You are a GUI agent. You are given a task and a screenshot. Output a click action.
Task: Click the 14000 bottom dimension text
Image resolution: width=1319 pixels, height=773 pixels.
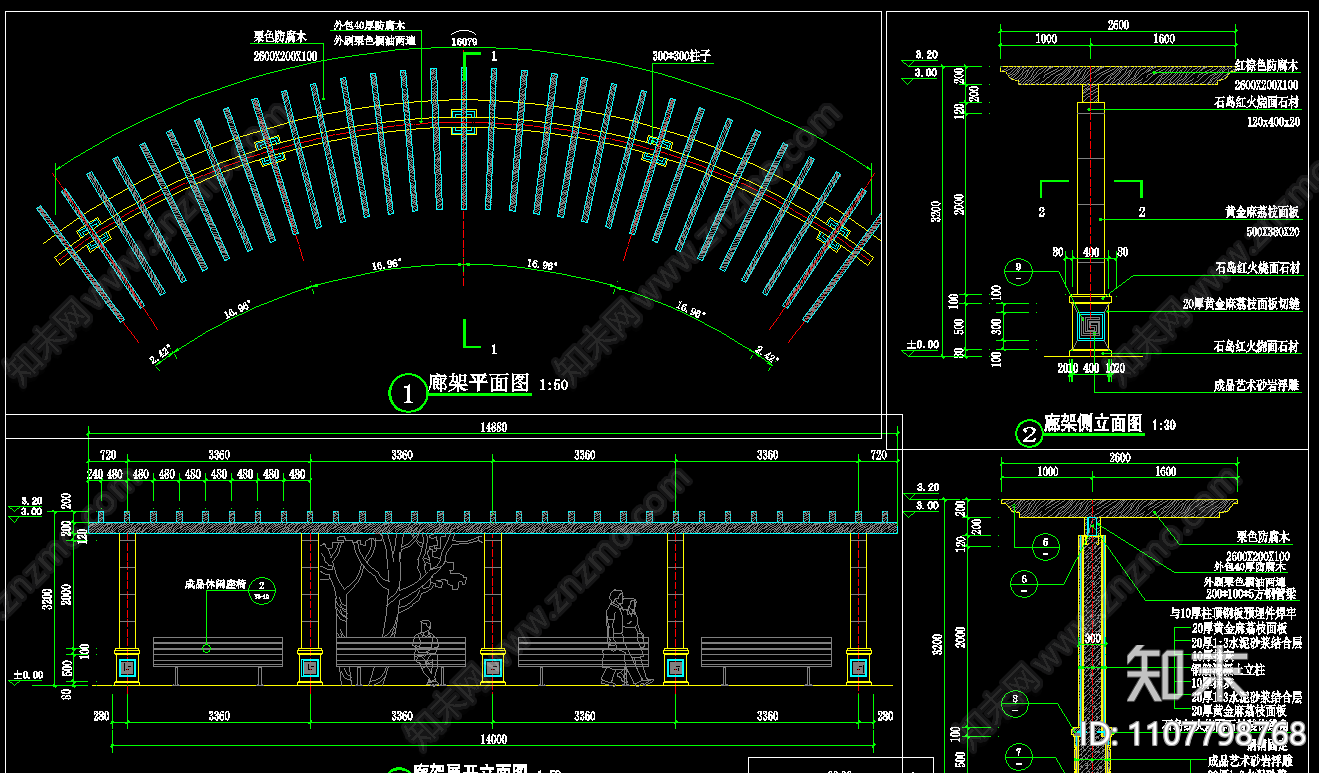coord(493,740)
